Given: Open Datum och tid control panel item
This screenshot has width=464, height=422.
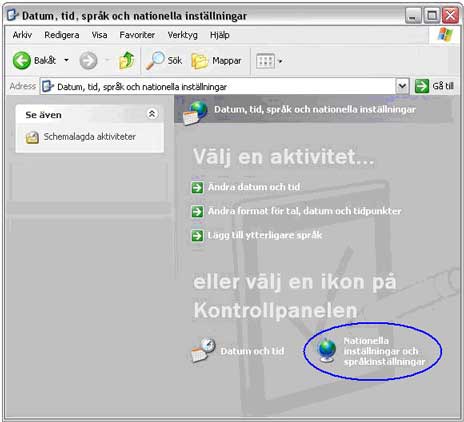Looking at the screenshot, I should [252, 351].
